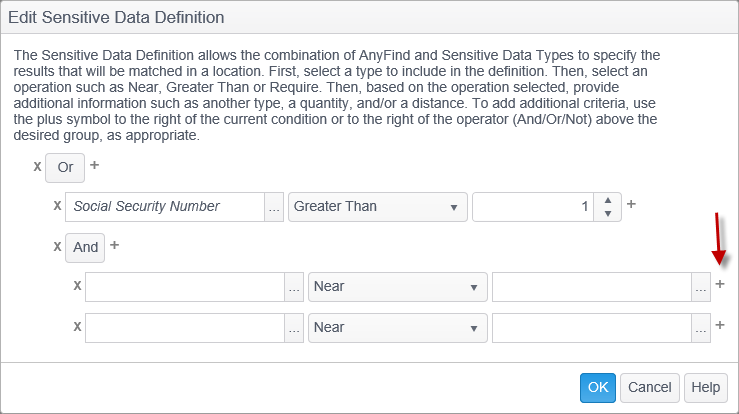Click plus at end of second Near row
Image resolution: width=739 pixels, height=414 pixels.
coord(720,325)
